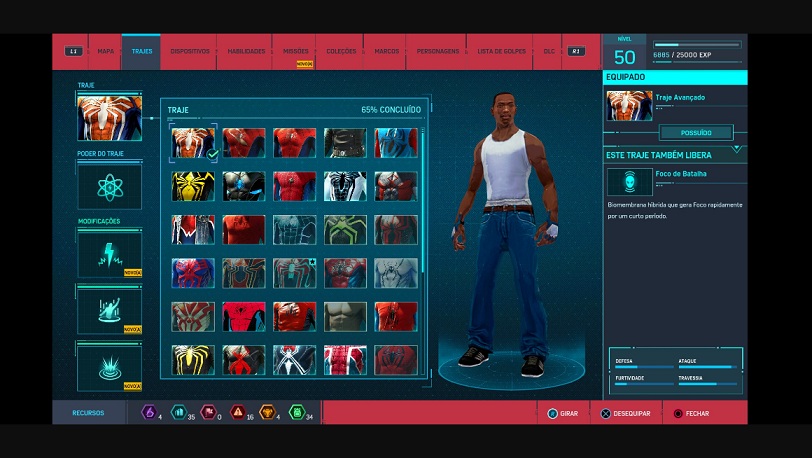Click the circle icon beside Fechar

coord(678,413)
